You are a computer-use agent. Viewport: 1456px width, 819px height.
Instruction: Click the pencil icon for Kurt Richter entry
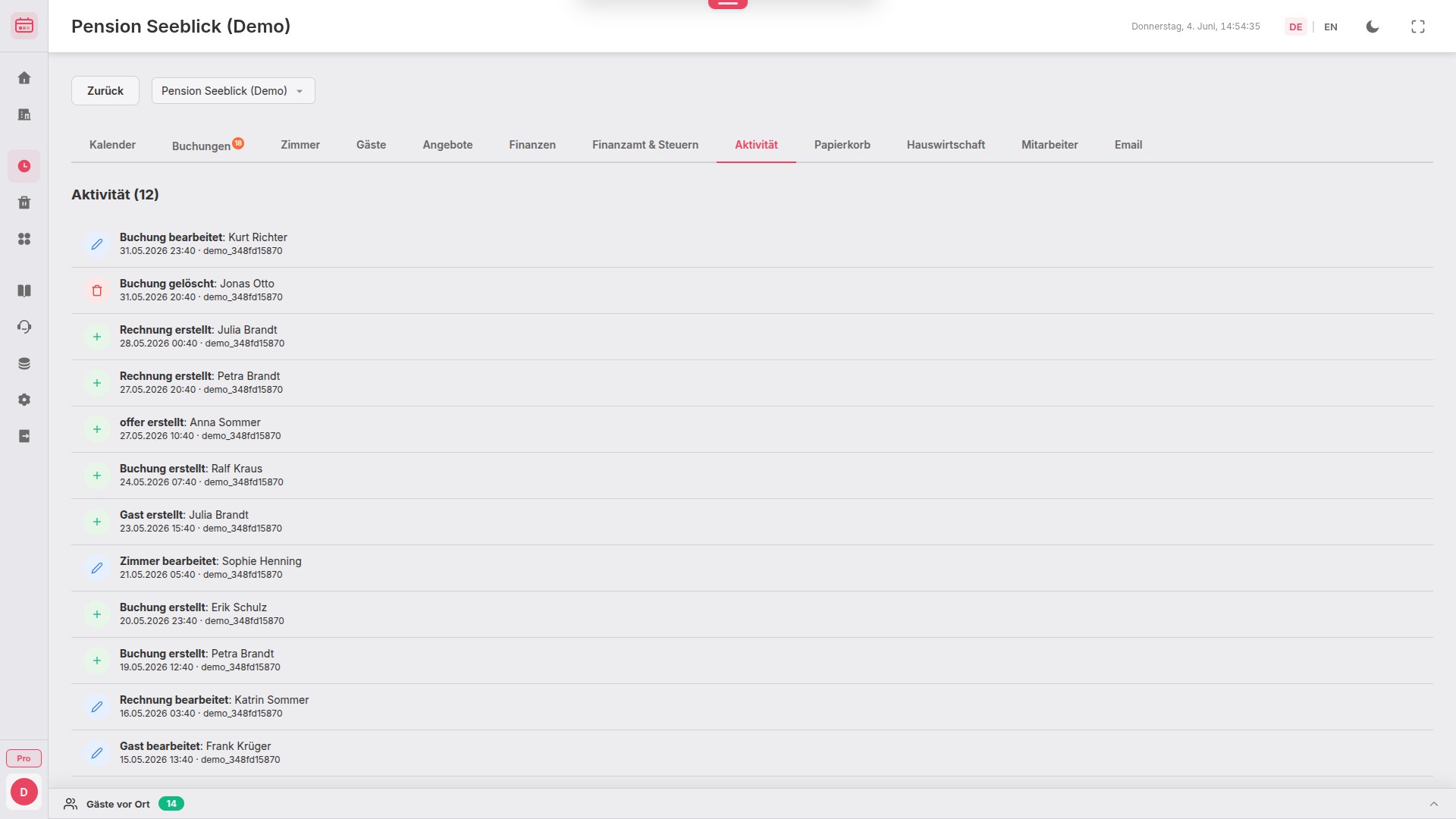coord(97,244)
